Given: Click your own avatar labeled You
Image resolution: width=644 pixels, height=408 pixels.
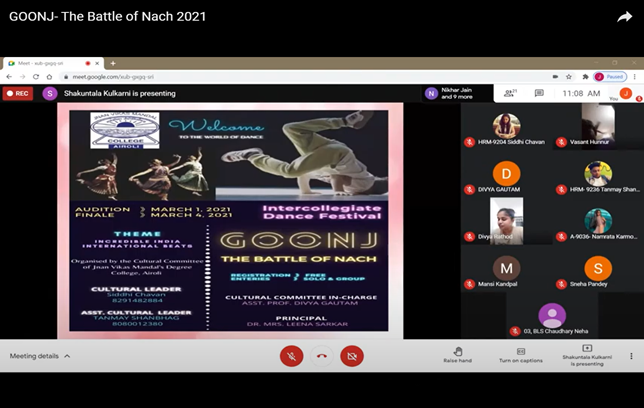Looking at the screenshot, I should [x=626, y=94].
